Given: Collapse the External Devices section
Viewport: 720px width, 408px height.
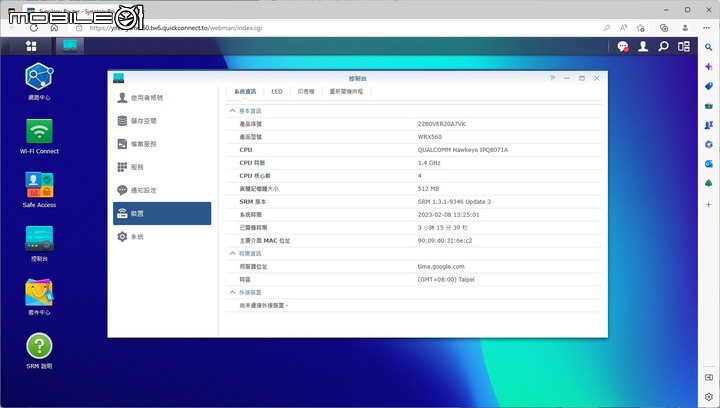Looking at the screenshot, I should pos(232,292).
